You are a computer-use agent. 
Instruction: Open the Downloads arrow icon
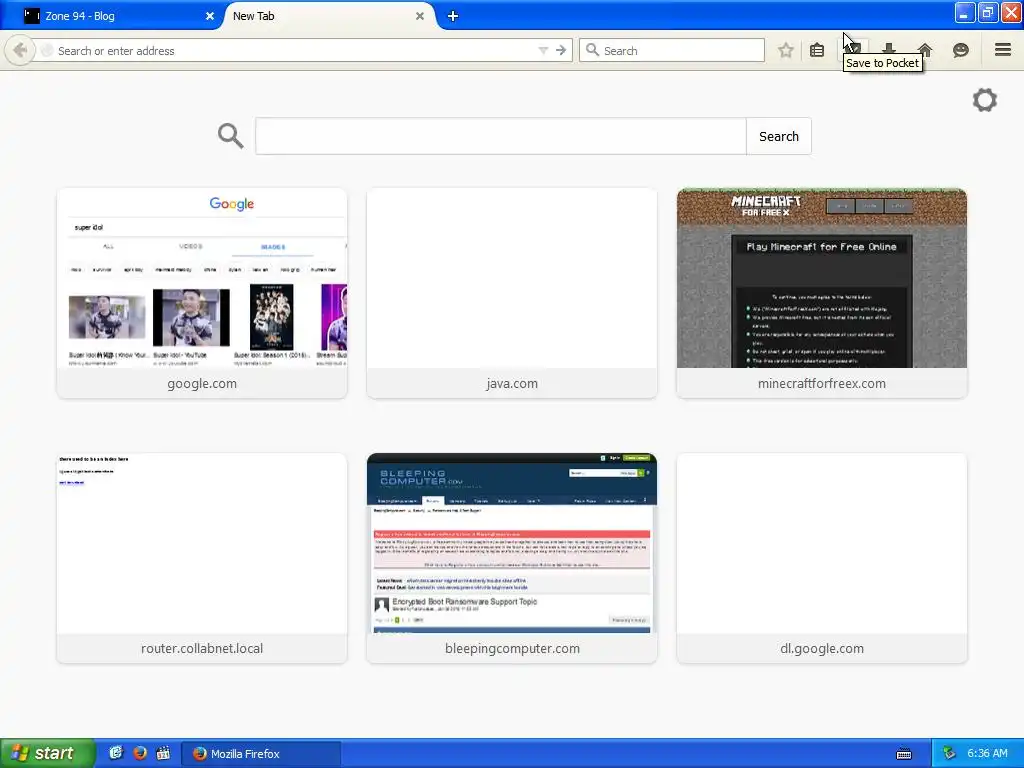pyautogui.click(x=888, y=49)
